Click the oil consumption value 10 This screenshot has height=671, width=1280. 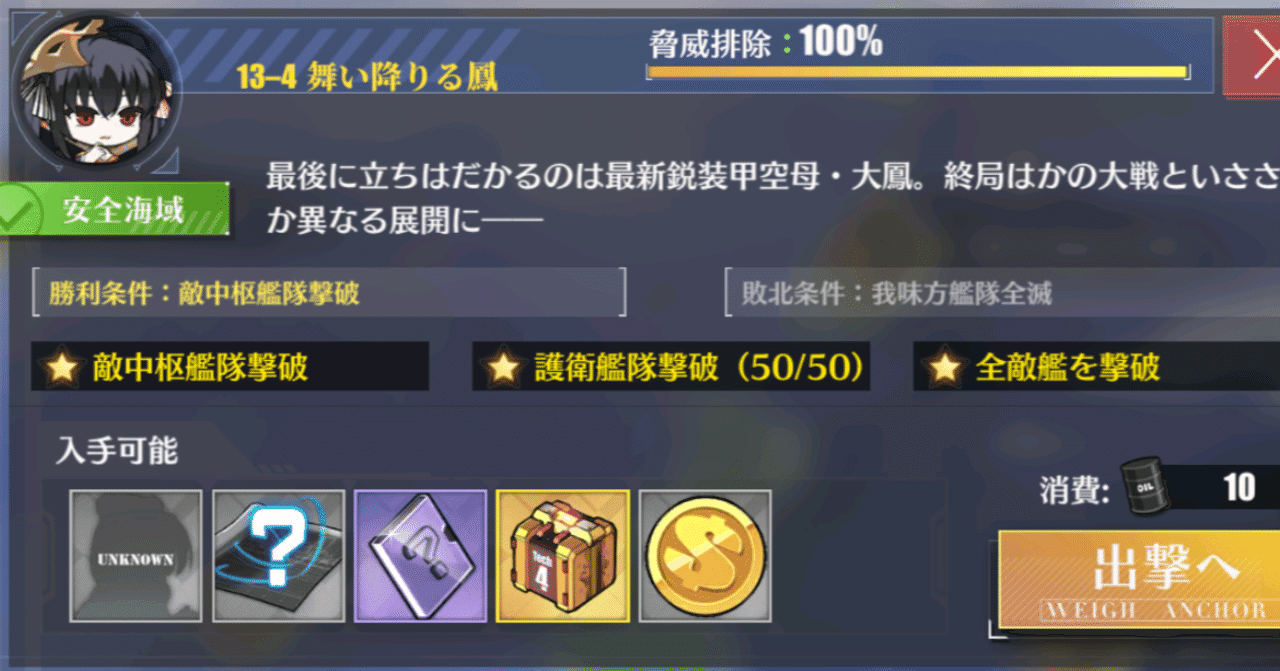[x=1239, y=487]
